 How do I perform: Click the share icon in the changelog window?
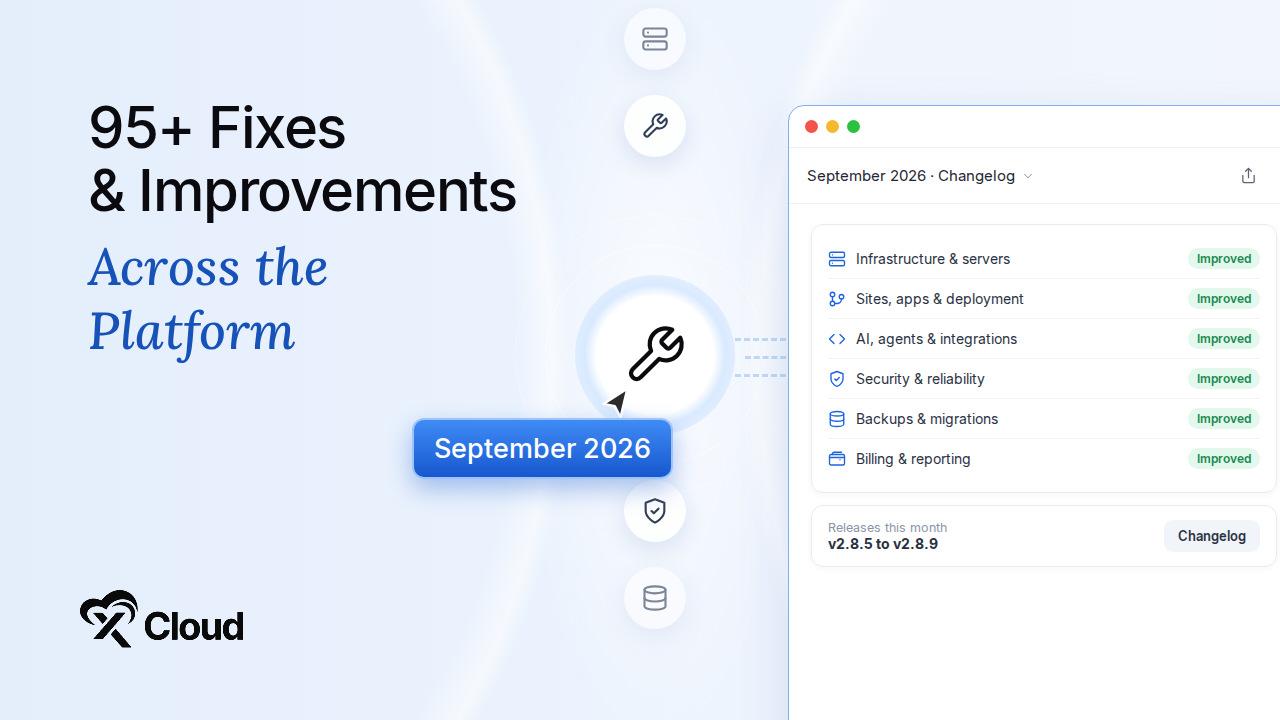coord(1248,176)
